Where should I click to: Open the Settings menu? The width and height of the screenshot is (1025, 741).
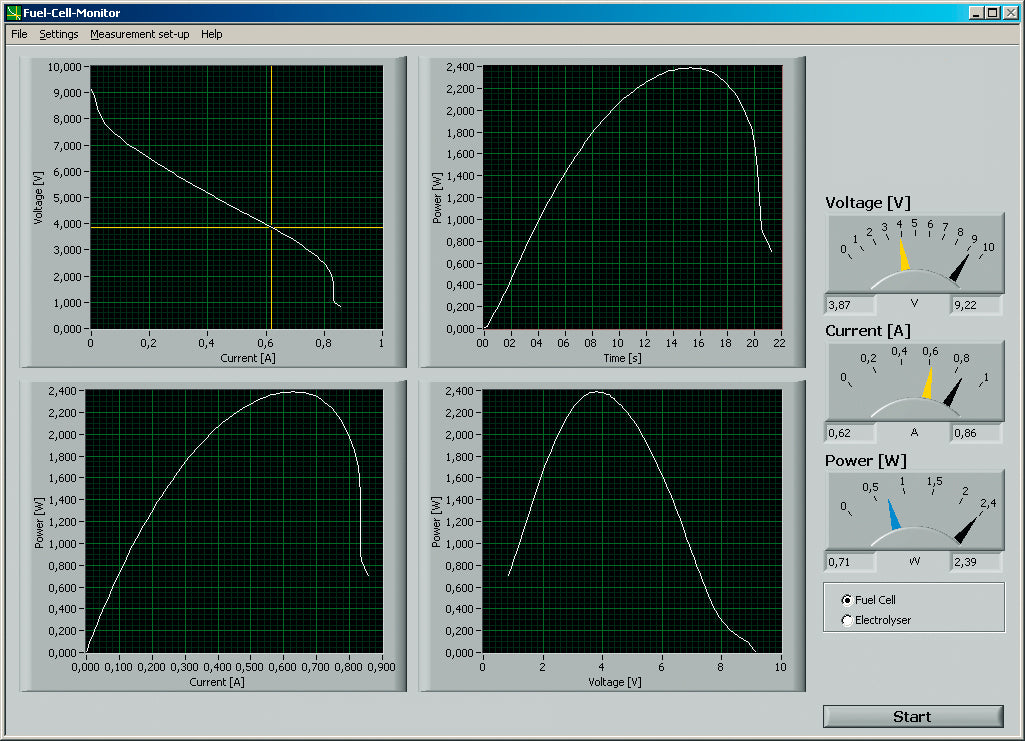[59, 34]
